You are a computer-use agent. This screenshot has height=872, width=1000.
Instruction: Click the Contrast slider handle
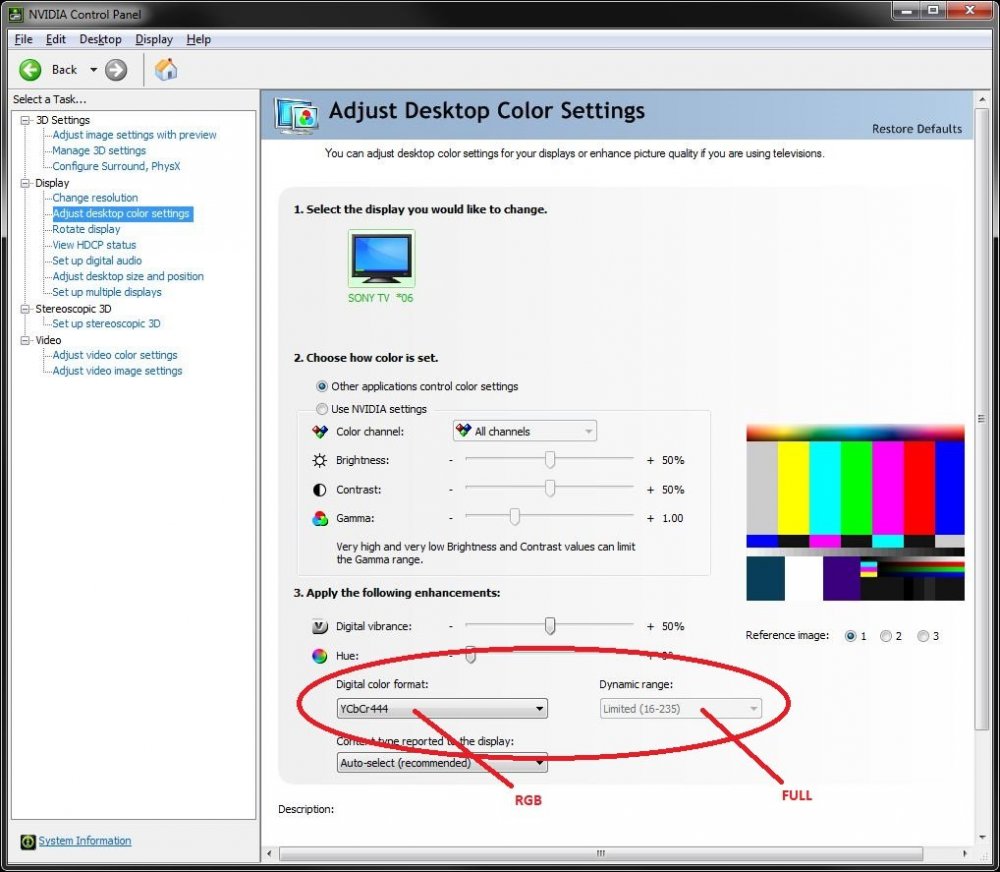point(550,489)
